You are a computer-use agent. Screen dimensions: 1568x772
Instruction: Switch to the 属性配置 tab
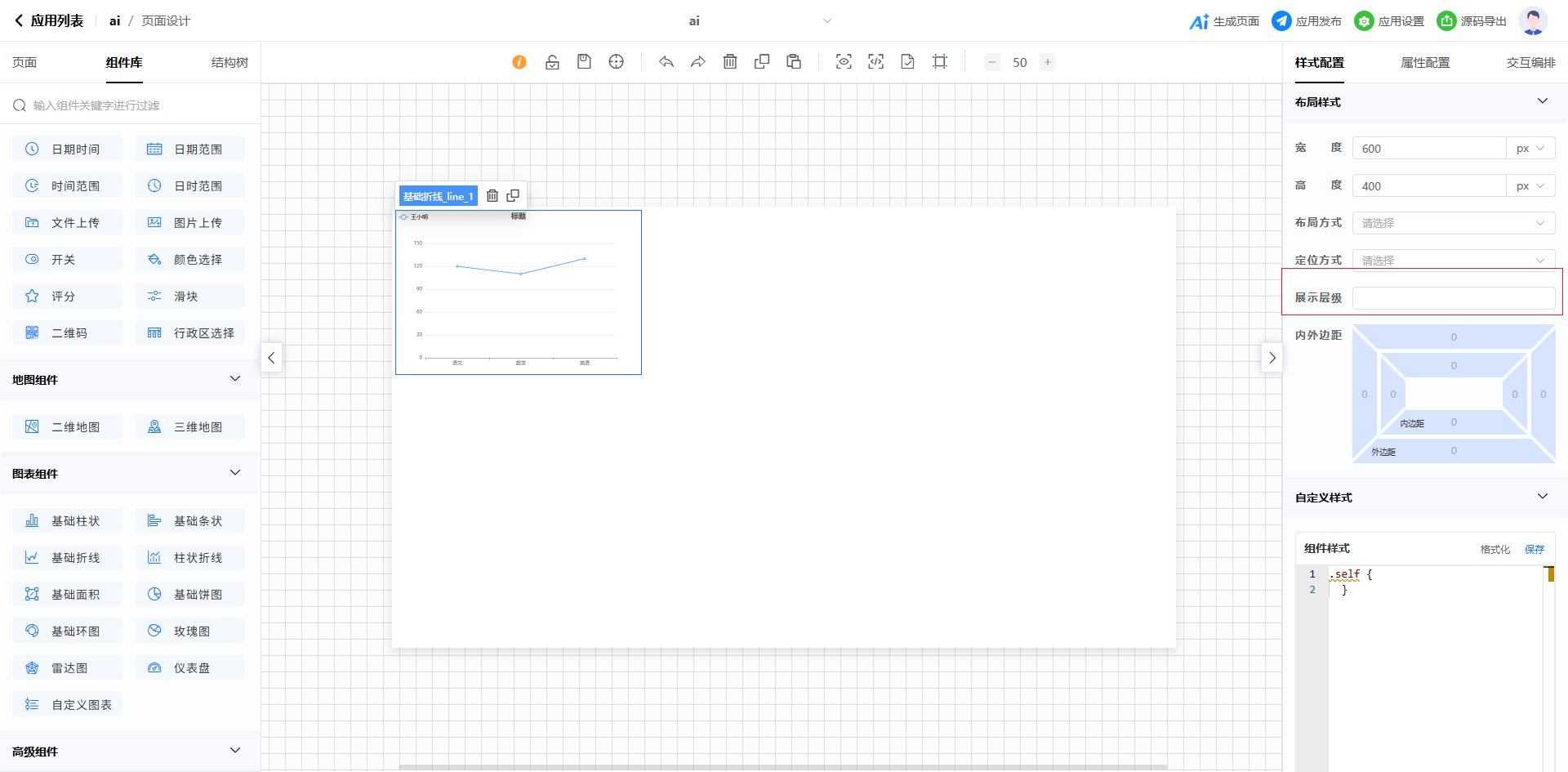(x=1425, y=63)
